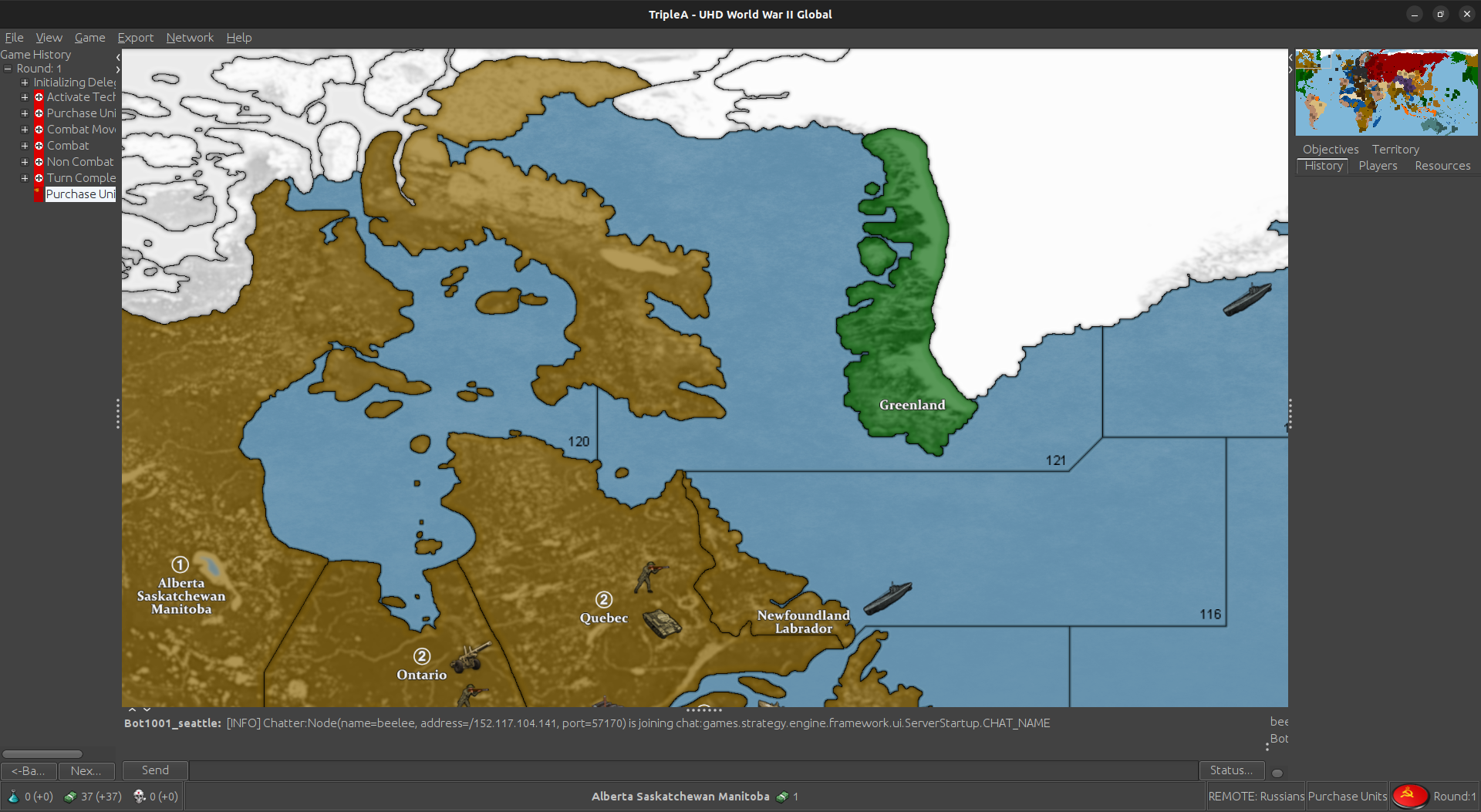This screenshot has height=812, width=1481.
Task: Select the submarine near Greenland's east coast
Action: [1247, 298]
